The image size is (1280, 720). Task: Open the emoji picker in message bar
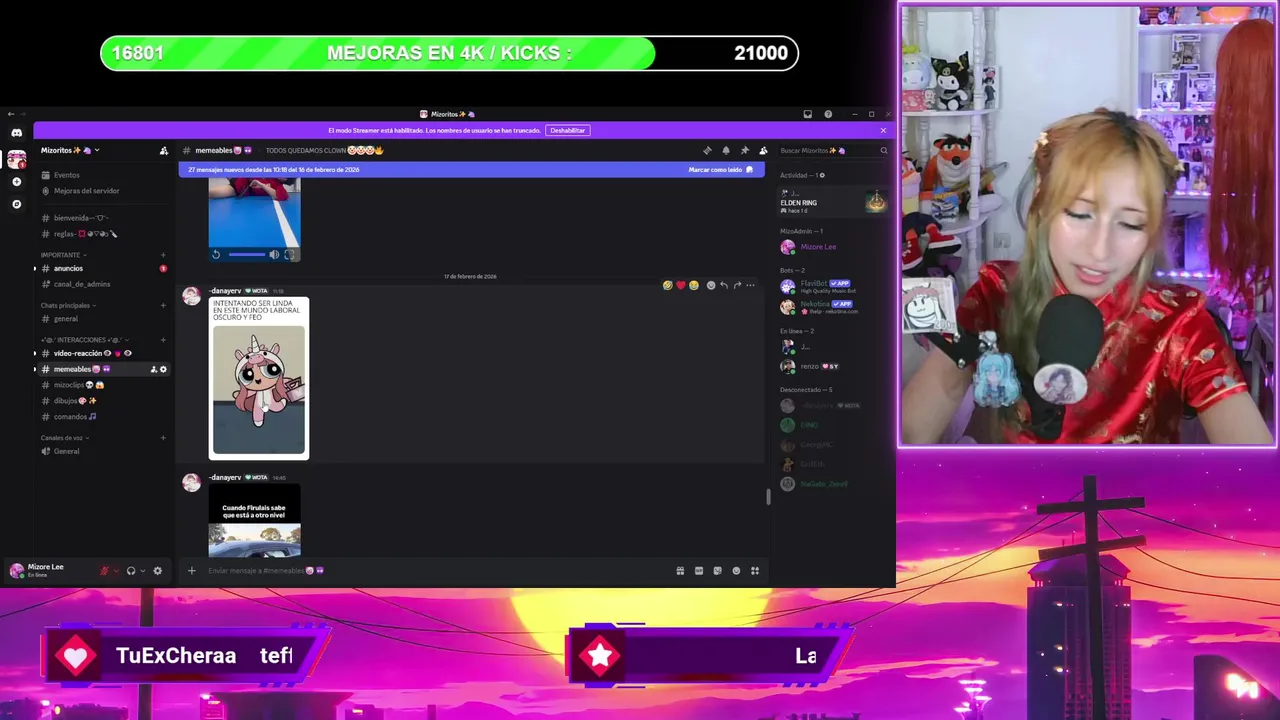pos(736,571)
